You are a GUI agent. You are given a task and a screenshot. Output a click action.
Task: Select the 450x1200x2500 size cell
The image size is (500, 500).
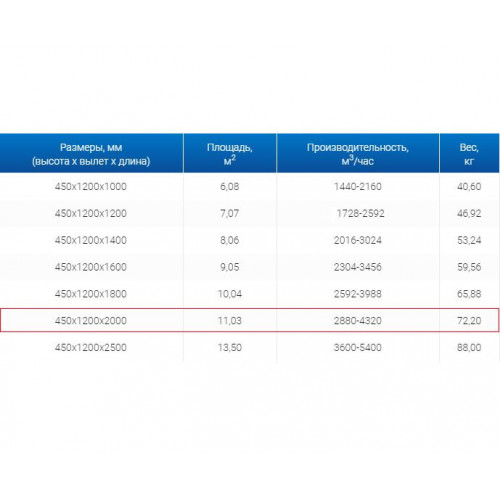(91, 347)
